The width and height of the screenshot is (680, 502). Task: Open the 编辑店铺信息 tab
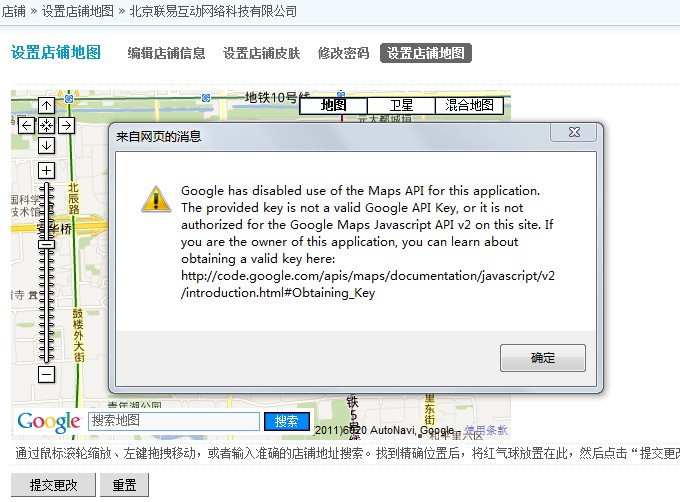pos(166,53)
